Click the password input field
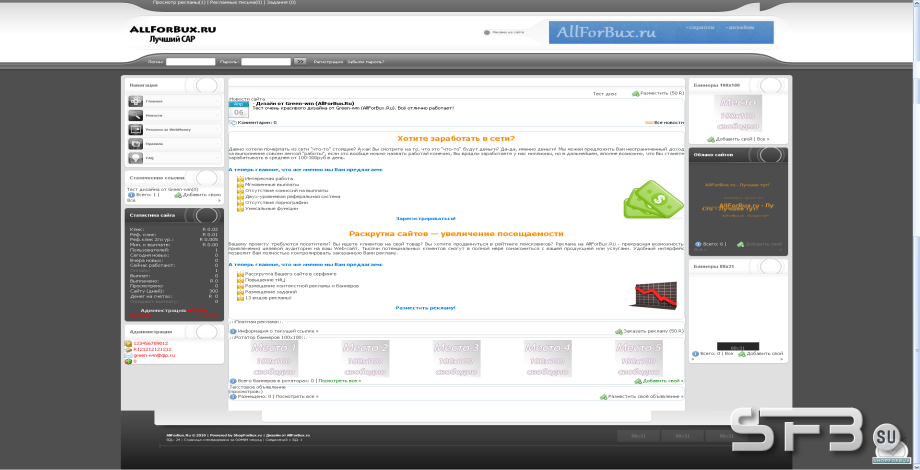 click(x=266, y=62)
